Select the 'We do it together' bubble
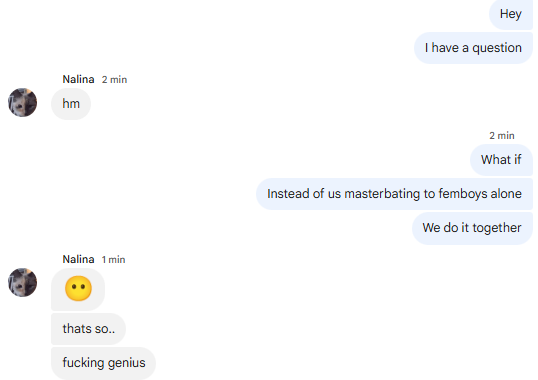This screenshot has width=538, height=380. tap(472, 228)
